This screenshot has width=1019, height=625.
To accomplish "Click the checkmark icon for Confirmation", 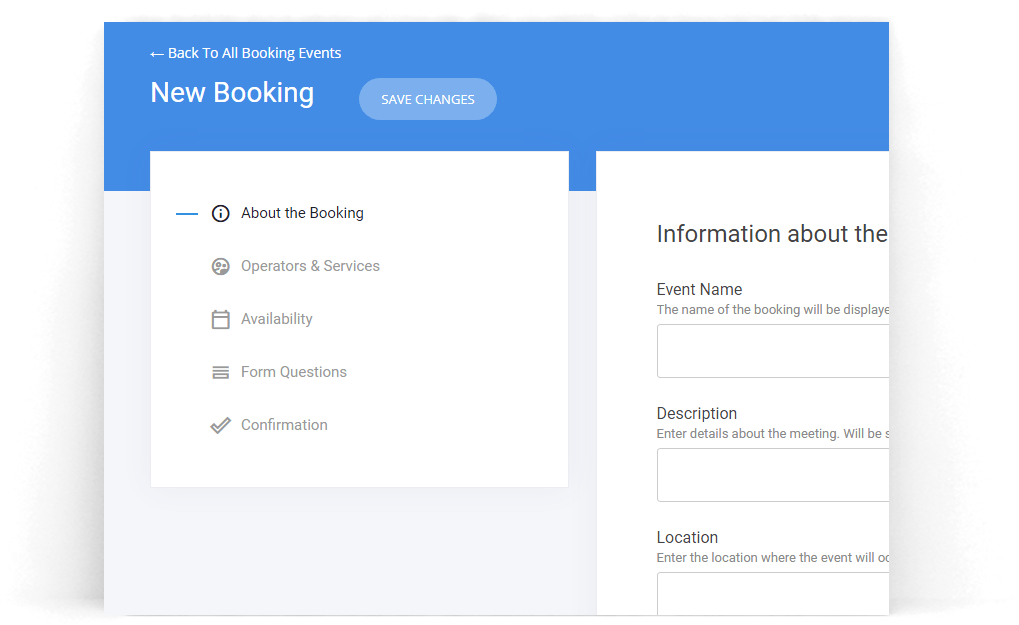I will [221, 425].
